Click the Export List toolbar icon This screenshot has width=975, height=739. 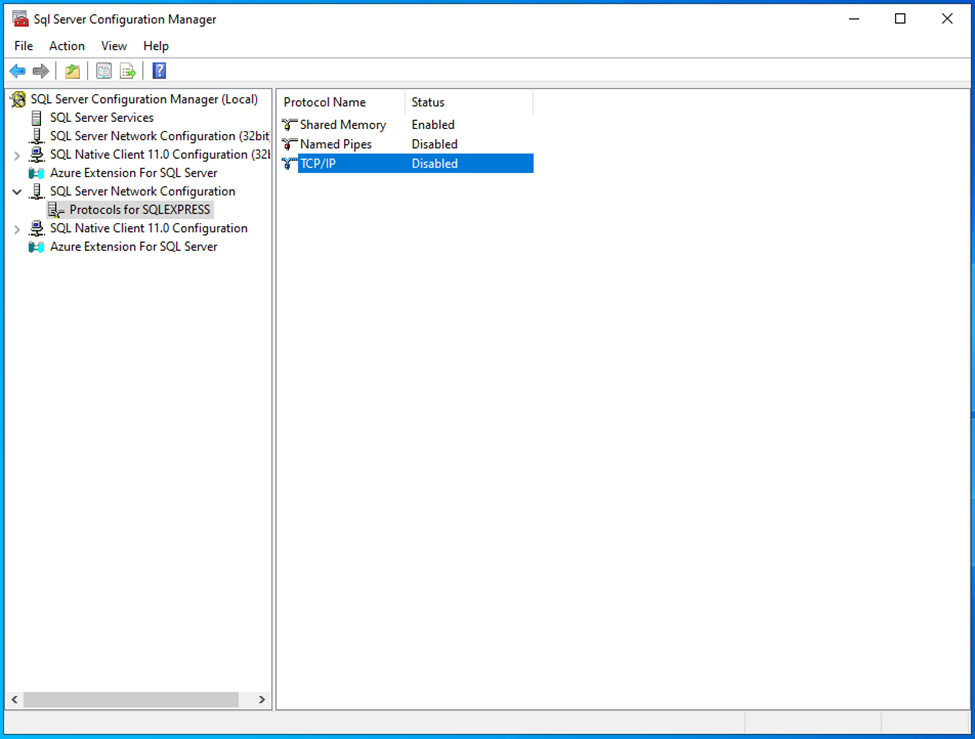128,71
